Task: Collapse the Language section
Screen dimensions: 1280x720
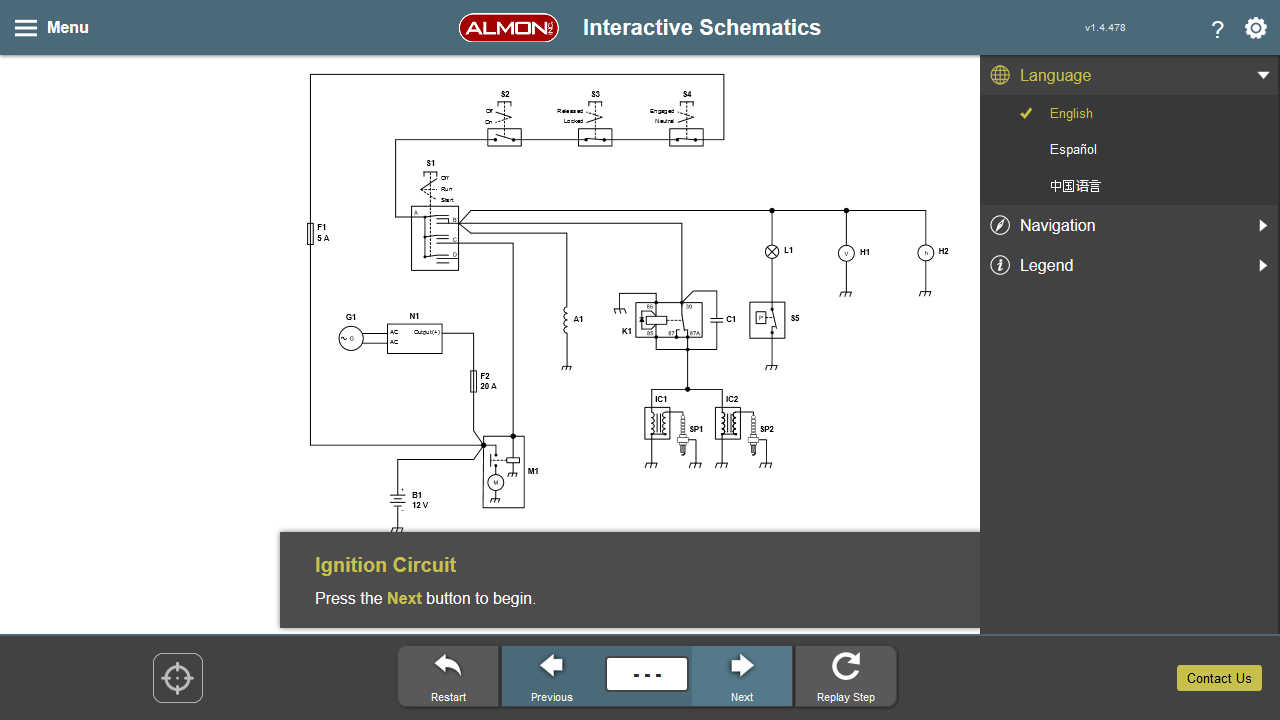Action: pyautogui.click(x=1263, y=75)
